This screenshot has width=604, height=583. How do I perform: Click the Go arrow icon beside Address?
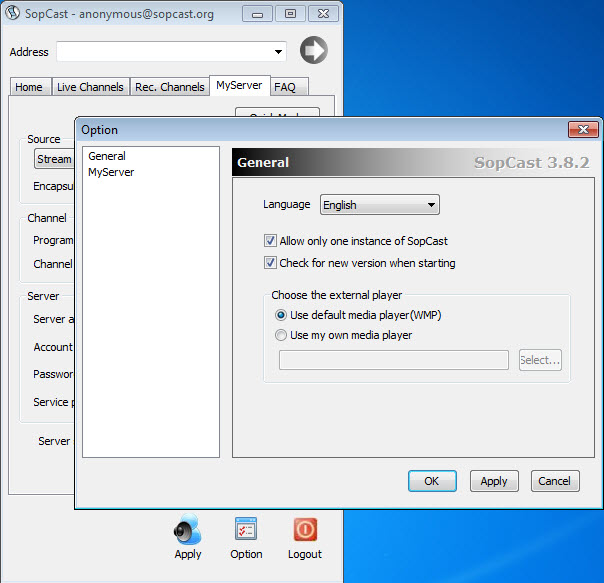click(x=314, y=50)
